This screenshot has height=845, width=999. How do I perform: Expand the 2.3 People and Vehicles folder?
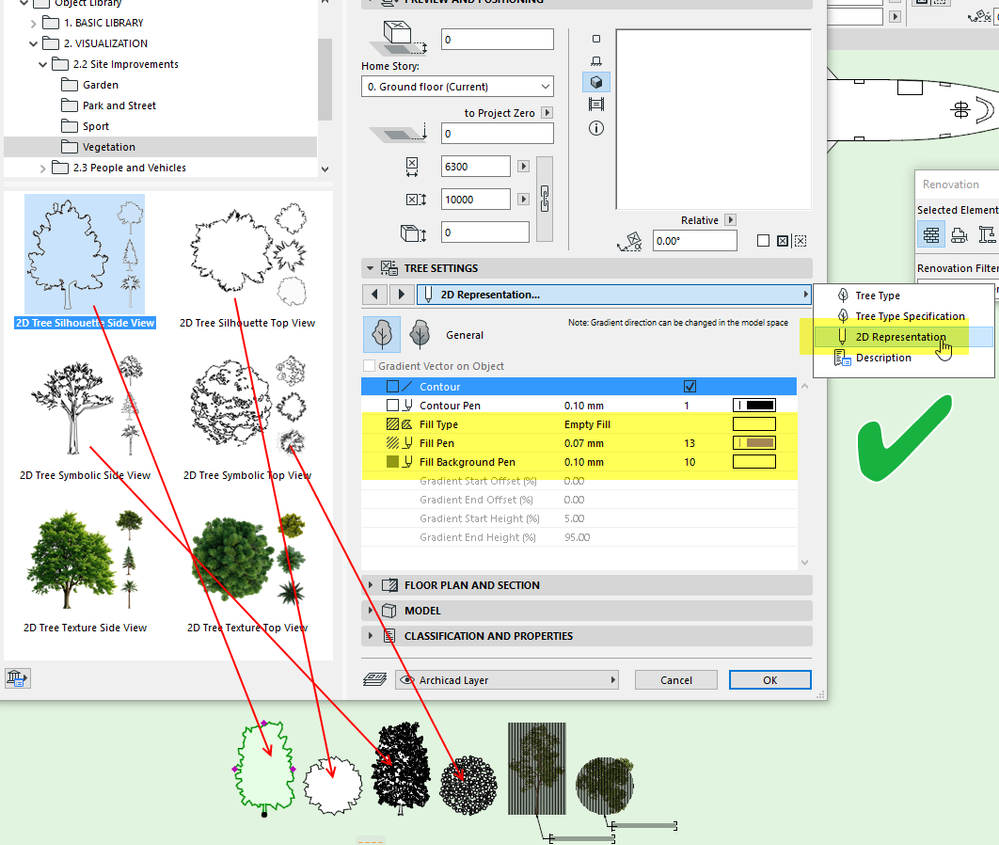click(43, 168)
